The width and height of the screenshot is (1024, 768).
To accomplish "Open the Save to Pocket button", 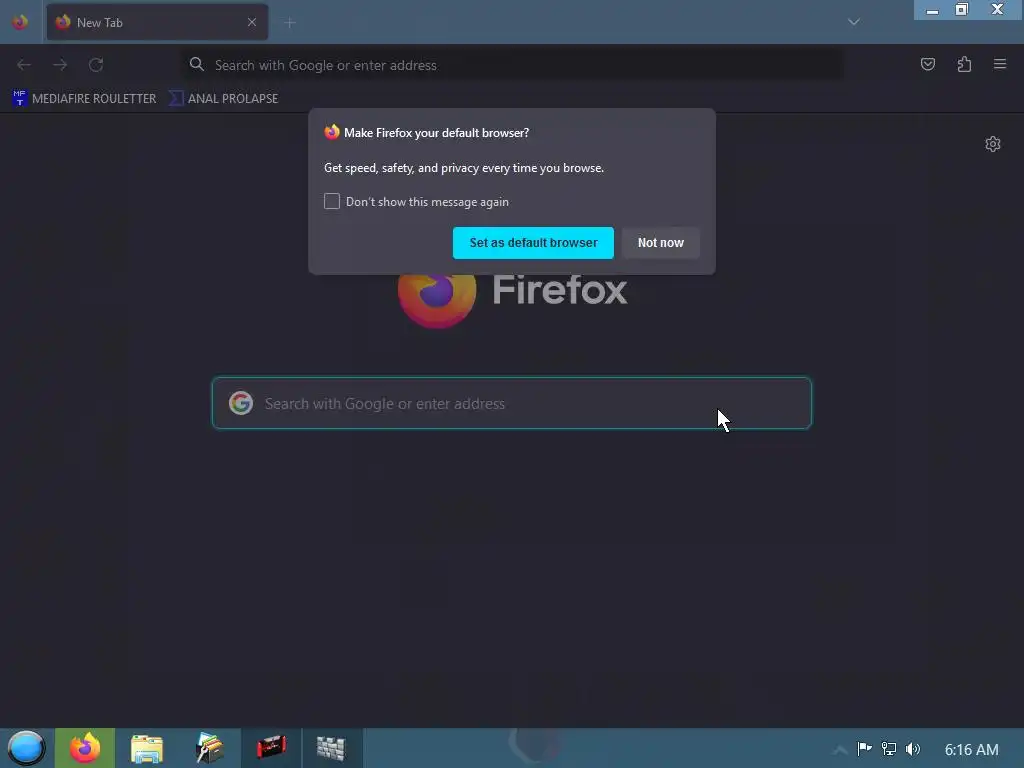I will pyautogui.click(x=927, y=64).
